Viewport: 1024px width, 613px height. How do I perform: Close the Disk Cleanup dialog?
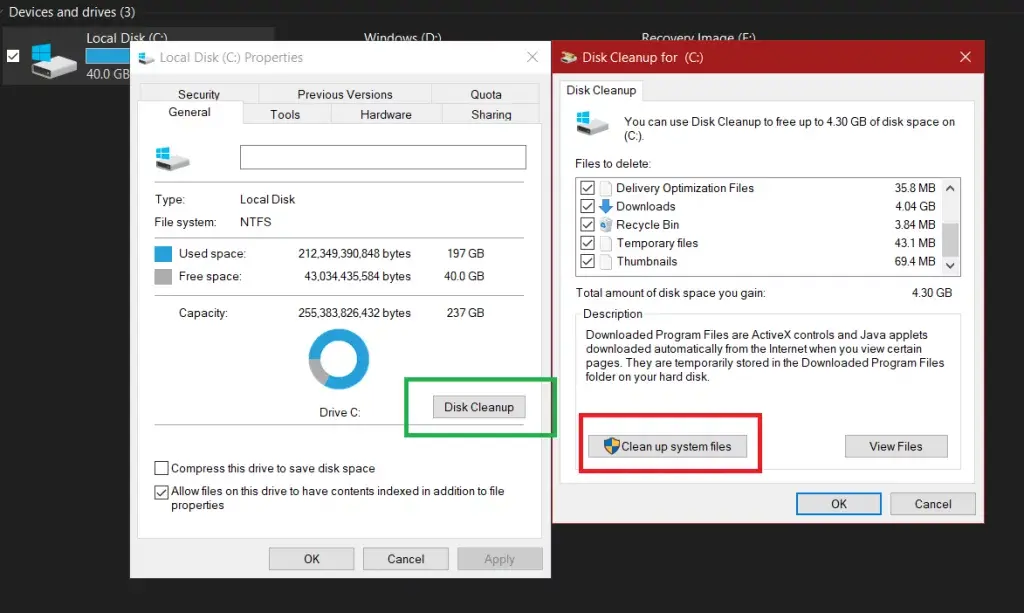[965, 57]
